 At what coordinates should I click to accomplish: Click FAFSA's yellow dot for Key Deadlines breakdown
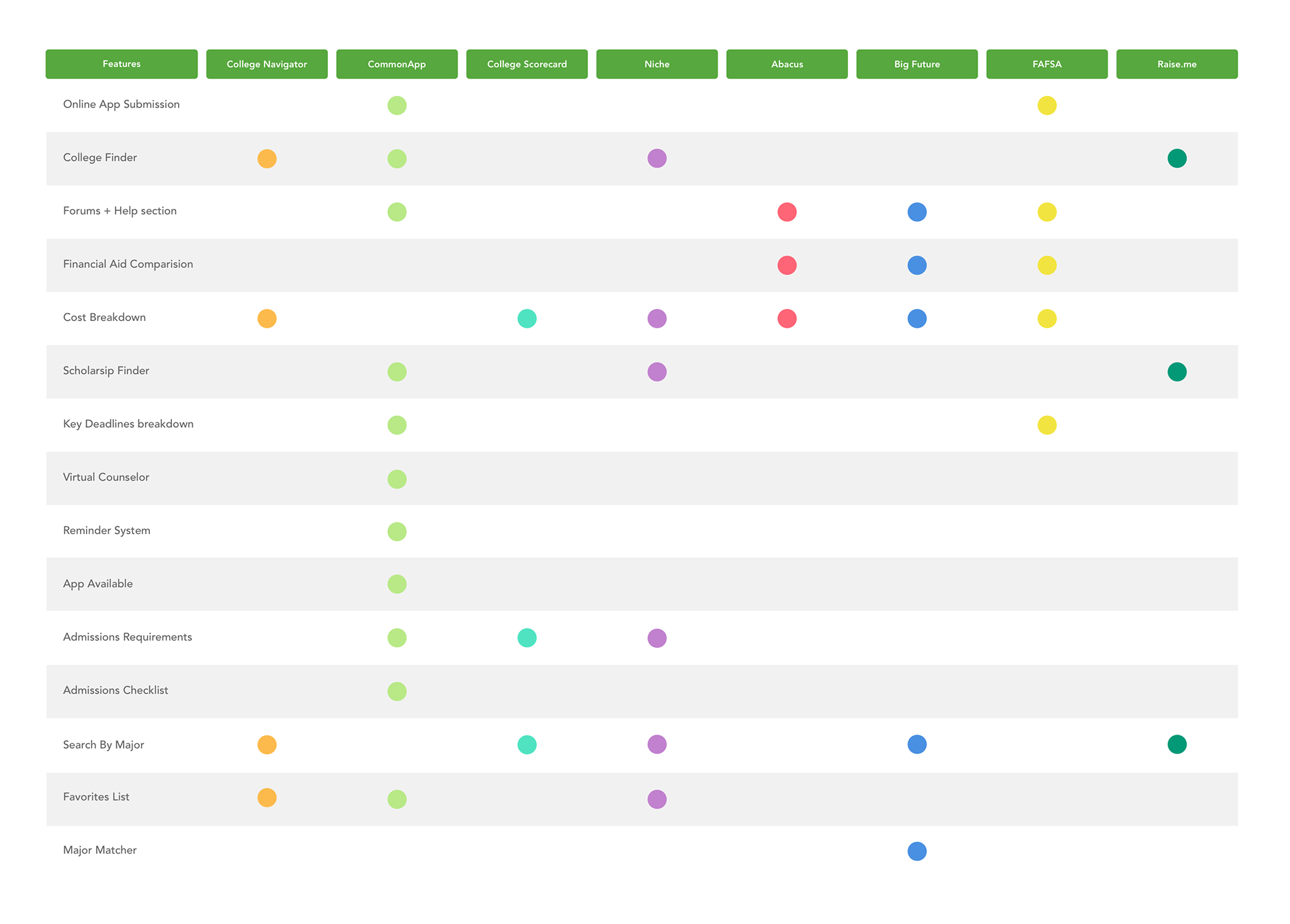coord(1047,425)
